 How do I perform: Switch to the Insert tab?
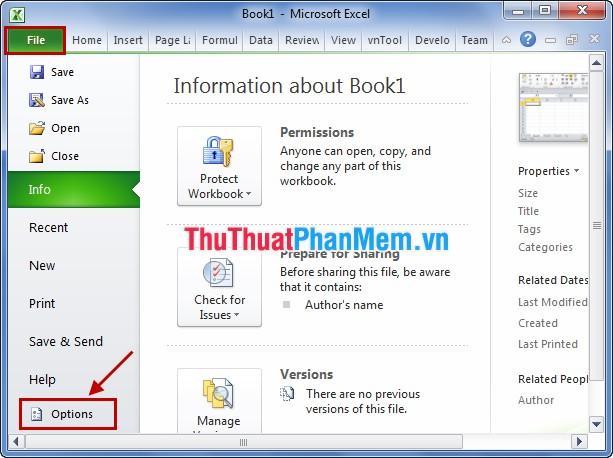[x=128, y=40]
